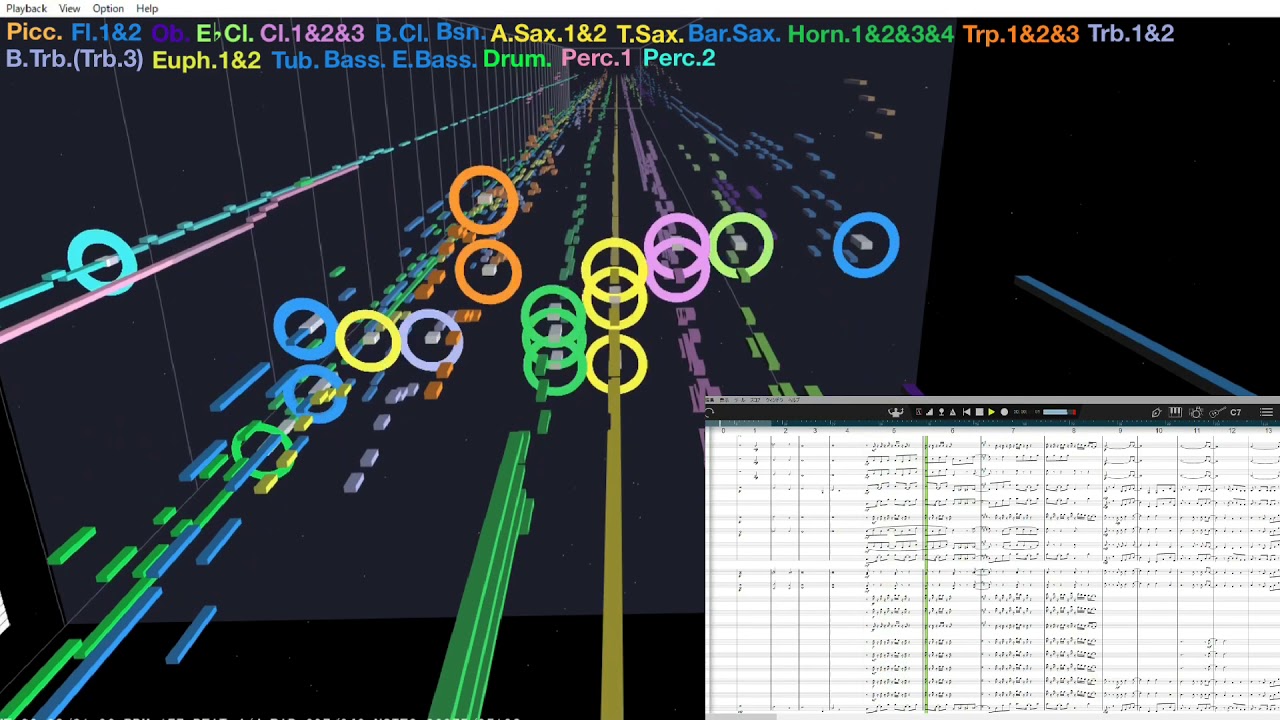
Task: Click the conductor figure icon
Action: click(896, 412)
